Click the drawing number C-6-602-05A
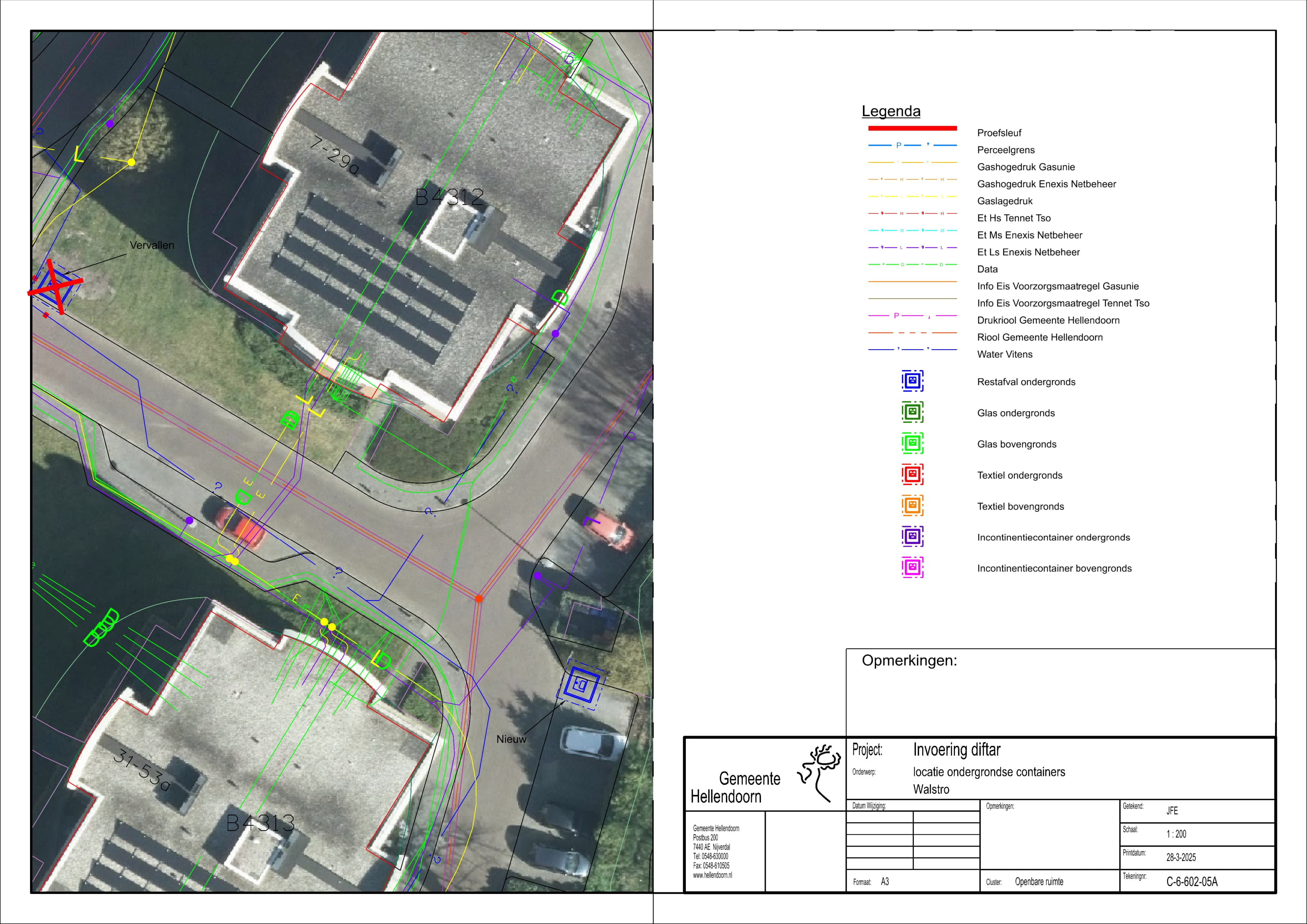 [x=1192, y=882]
